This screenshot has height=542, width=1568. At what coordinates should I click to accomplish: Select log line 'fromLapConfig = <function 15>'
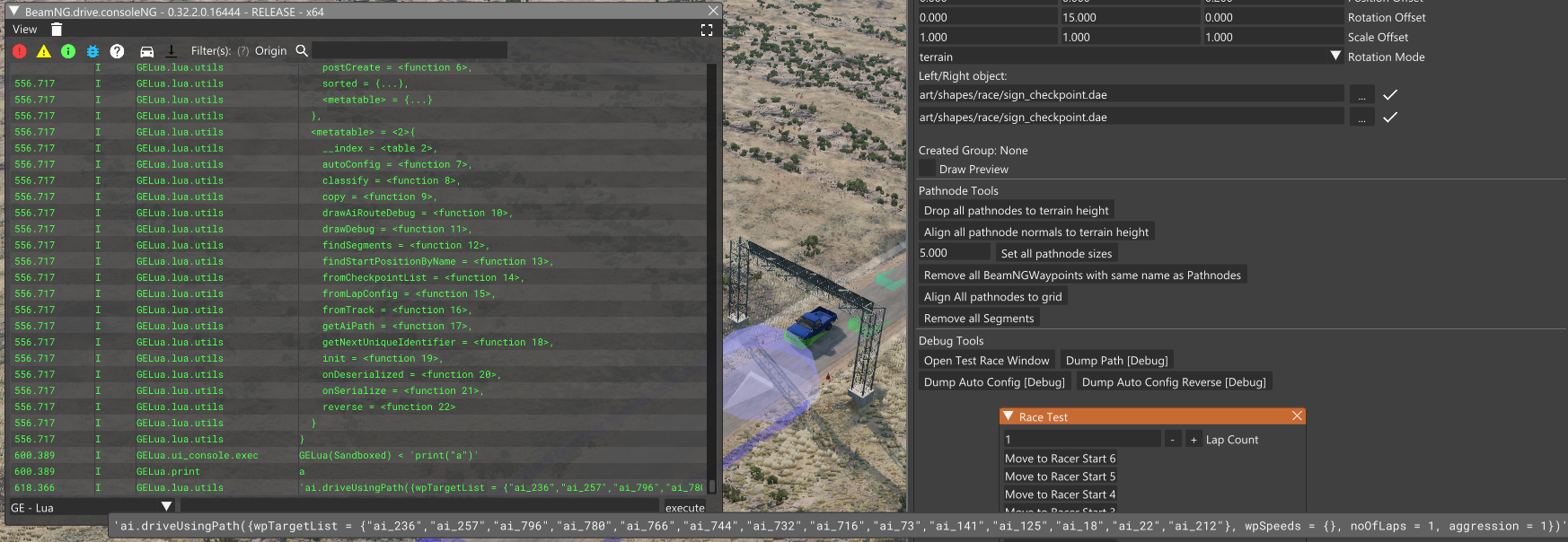click(x=409, y=293)
